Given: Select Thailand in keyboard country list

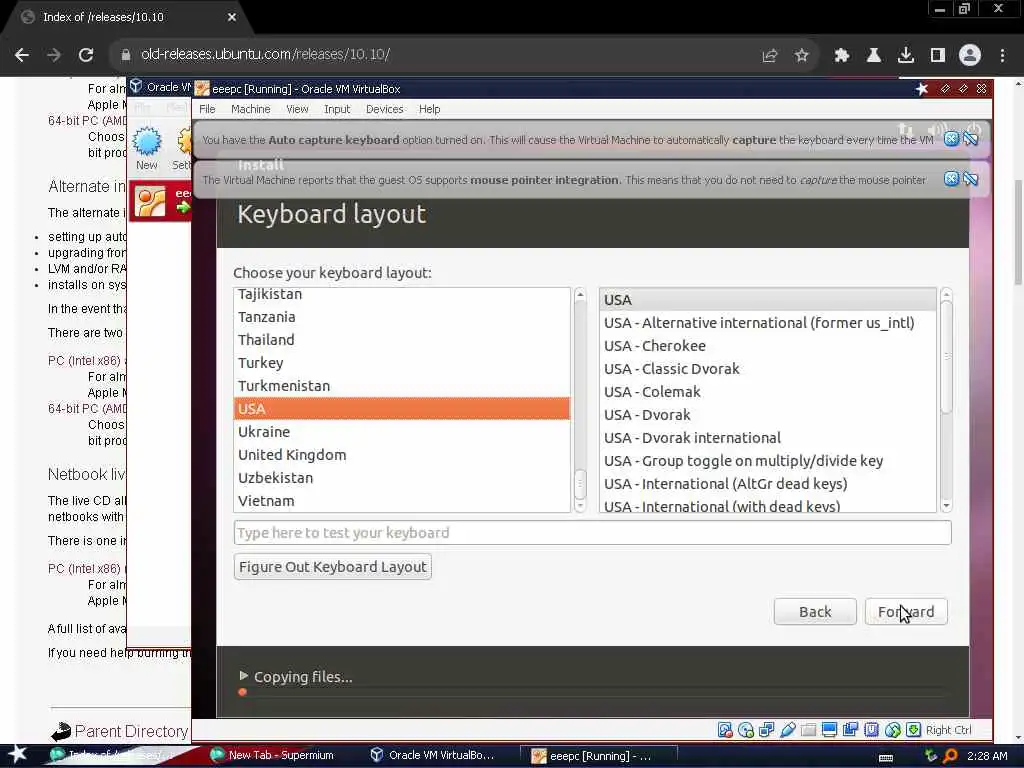Looking at the screenshot, I should point(402,340).
